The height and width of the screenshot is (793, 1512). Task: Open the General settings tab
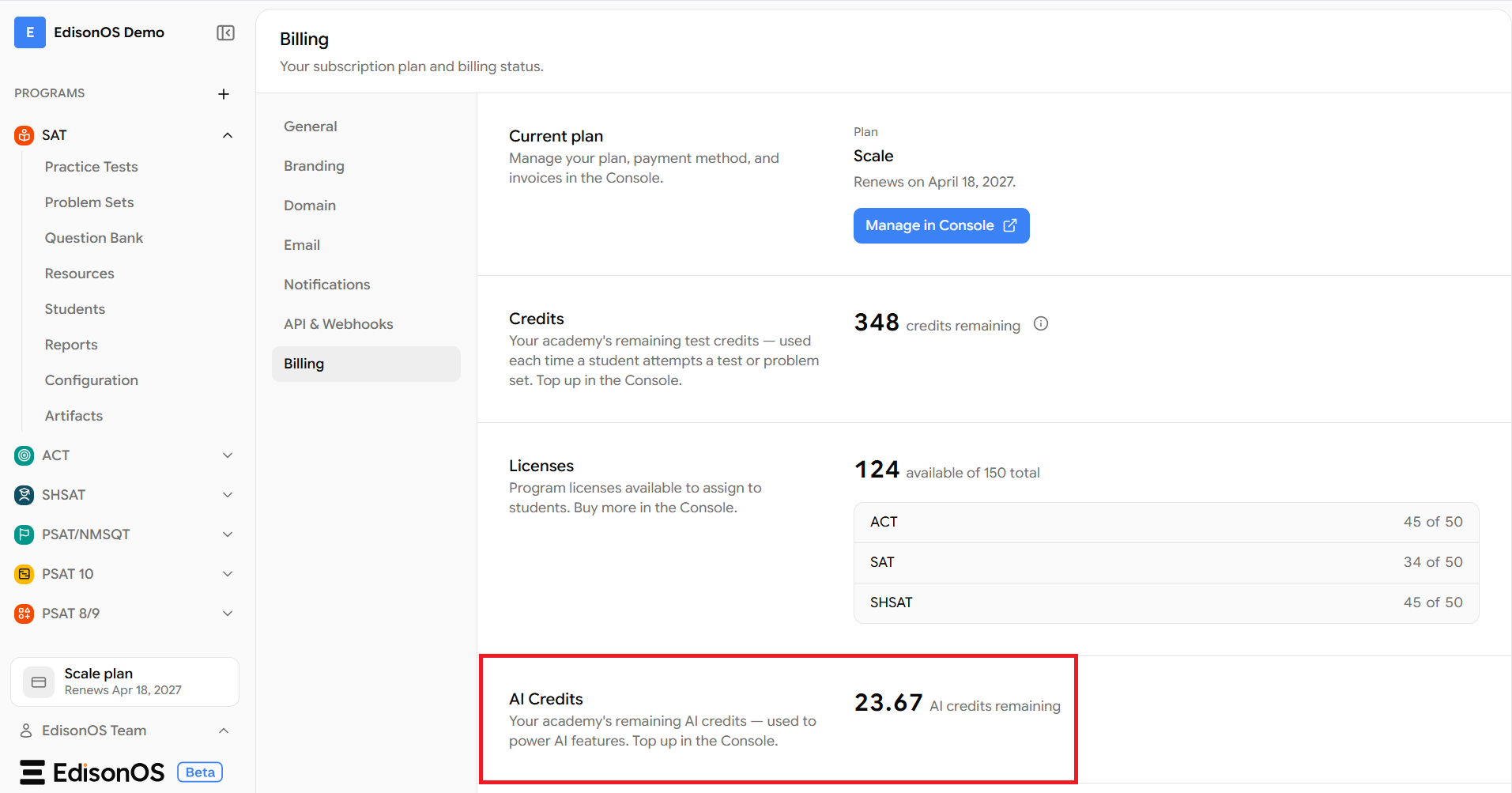(x=366, y=127)
